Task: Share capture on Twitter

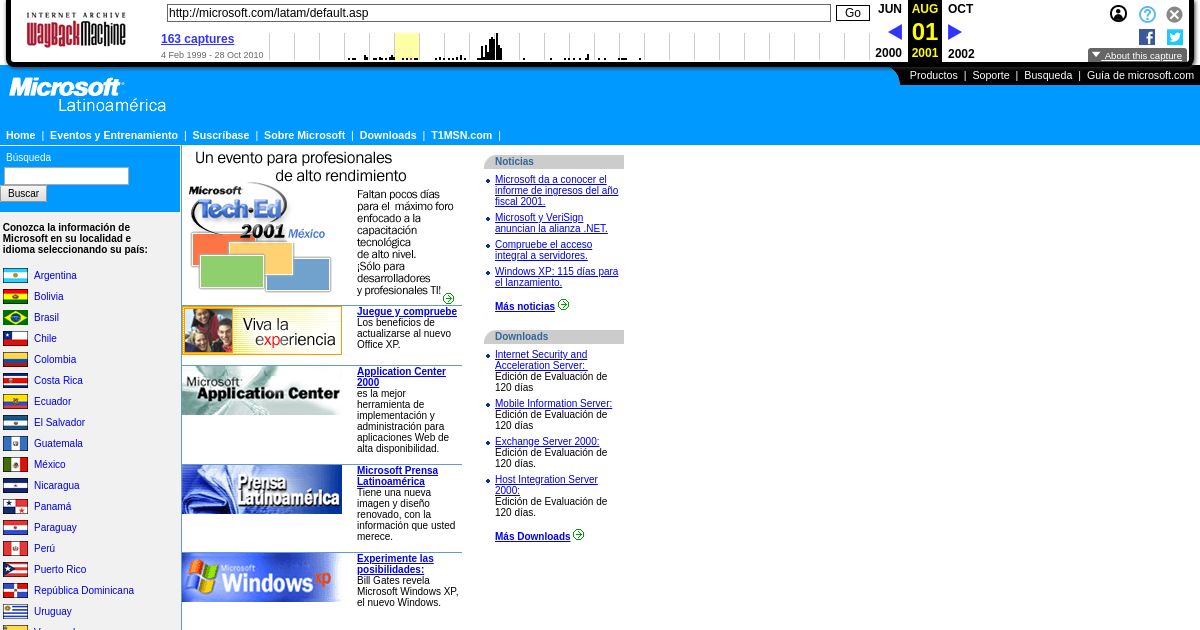Action: pos(1175,37)
